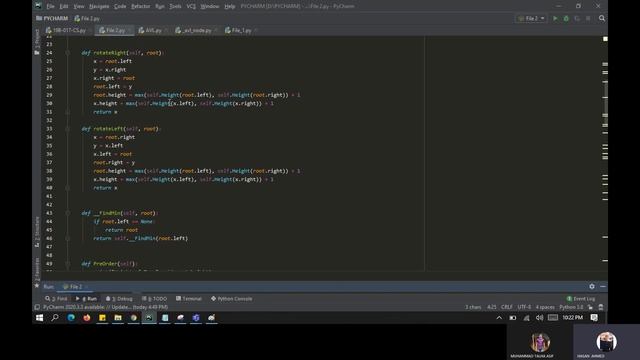Click the grey Stop icon in the toolbar
The image size is (640, 360).
[x=588, y=18]
